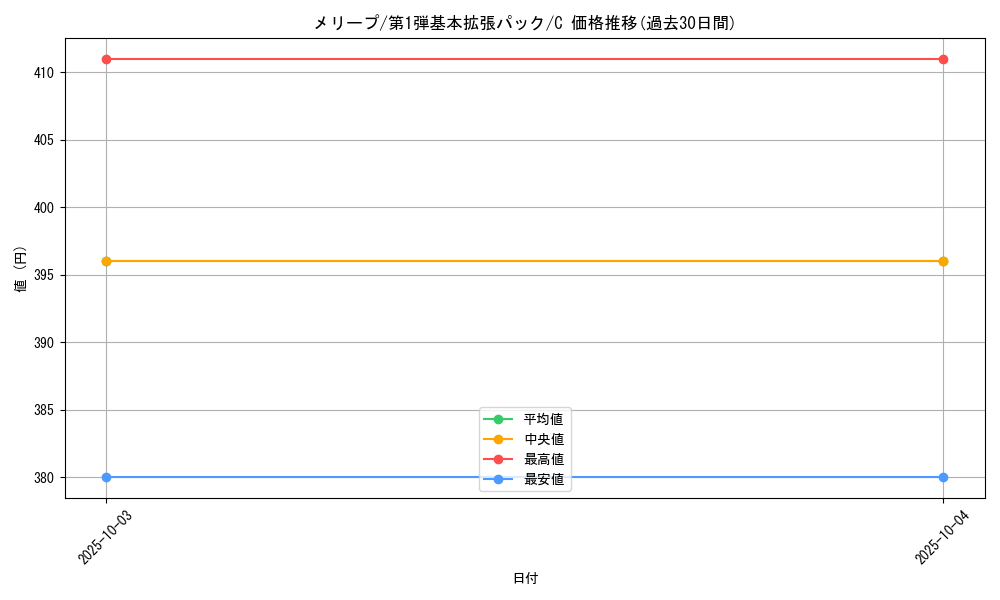Click the blue 最安値 point on 2025-10-04

pos(943,477)
